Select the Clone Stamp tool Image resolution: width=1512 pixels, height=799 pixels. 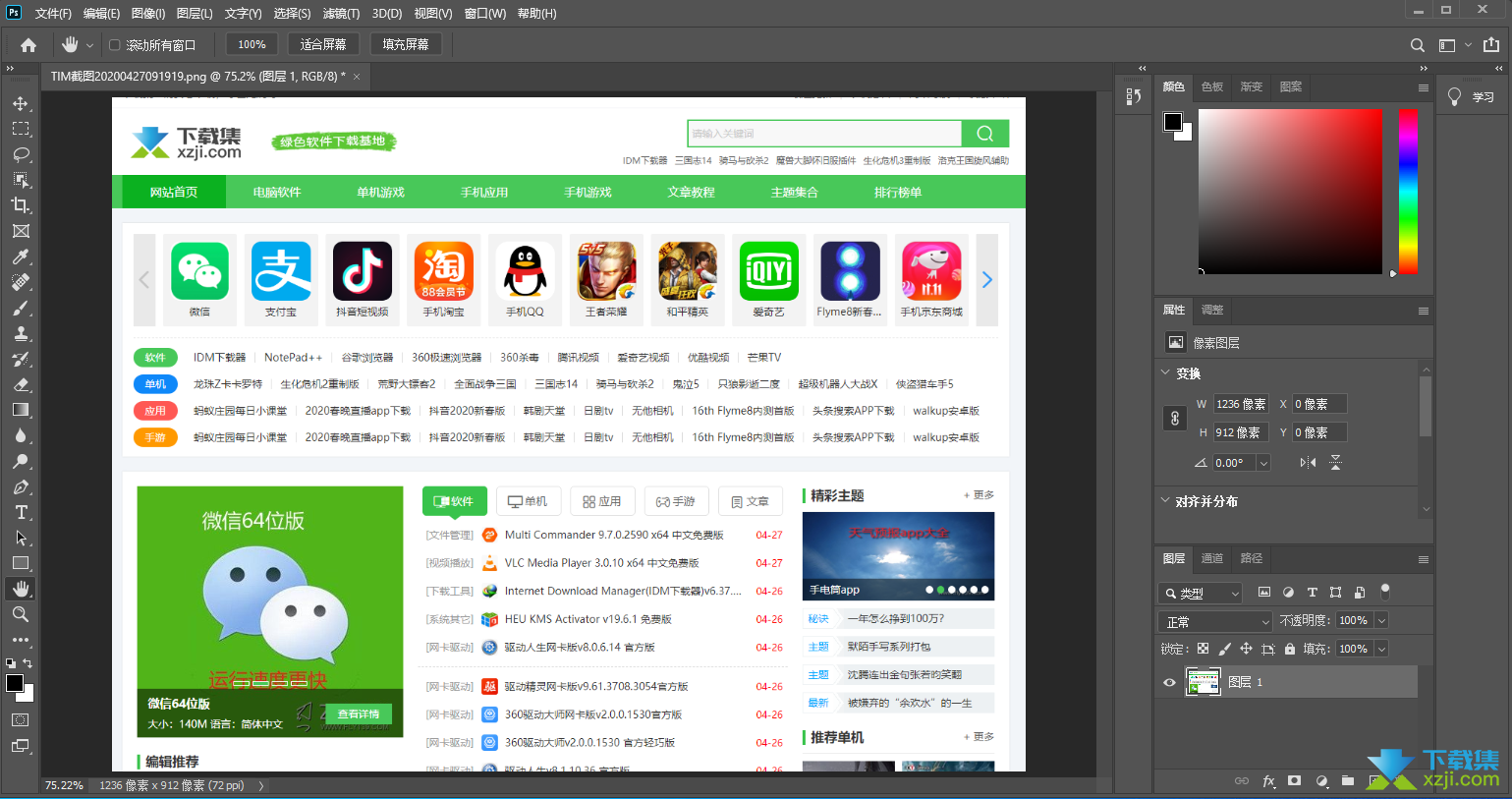click(x=21, y=333)
